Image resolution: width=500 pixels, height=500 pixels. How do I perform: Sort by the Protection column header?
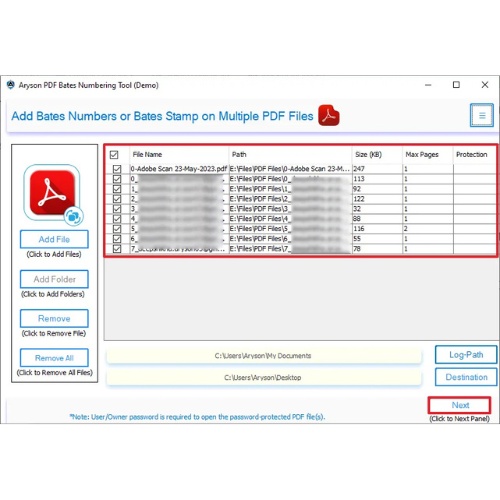click(474, 155)
